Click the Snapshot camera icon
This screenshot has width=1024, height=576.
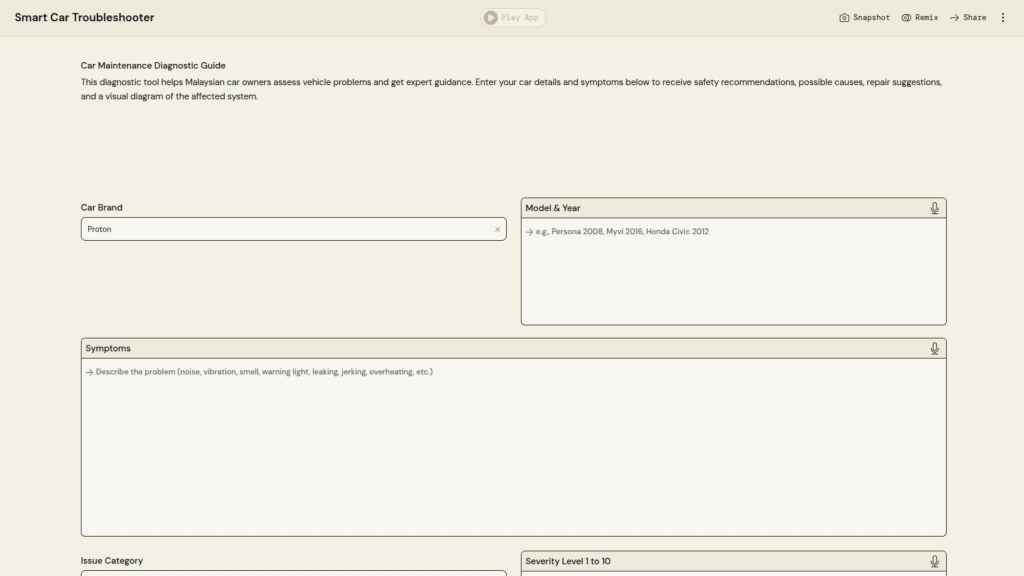pyautogui.click(x=844, y=17)
